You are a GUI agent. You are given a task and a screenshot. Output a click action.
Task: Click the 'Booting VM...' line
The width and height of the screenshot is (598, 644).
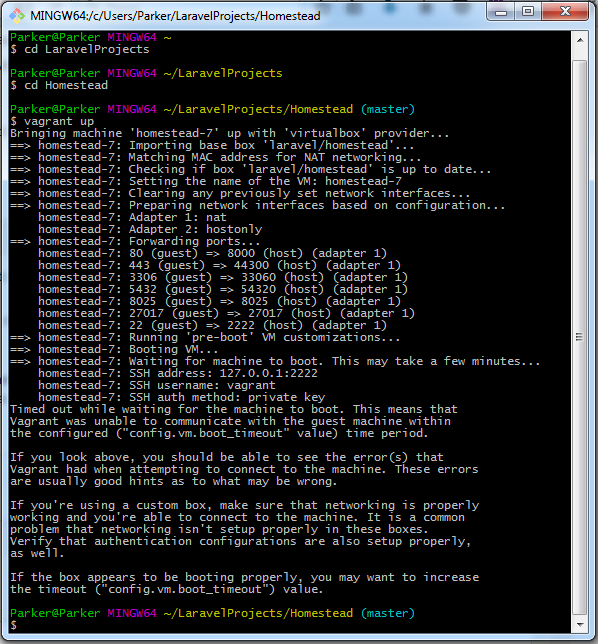(114, 349)
